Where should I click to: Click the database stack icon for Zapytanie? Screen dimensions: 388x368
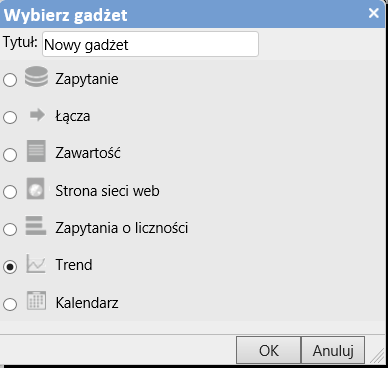(x=36, y=77)
